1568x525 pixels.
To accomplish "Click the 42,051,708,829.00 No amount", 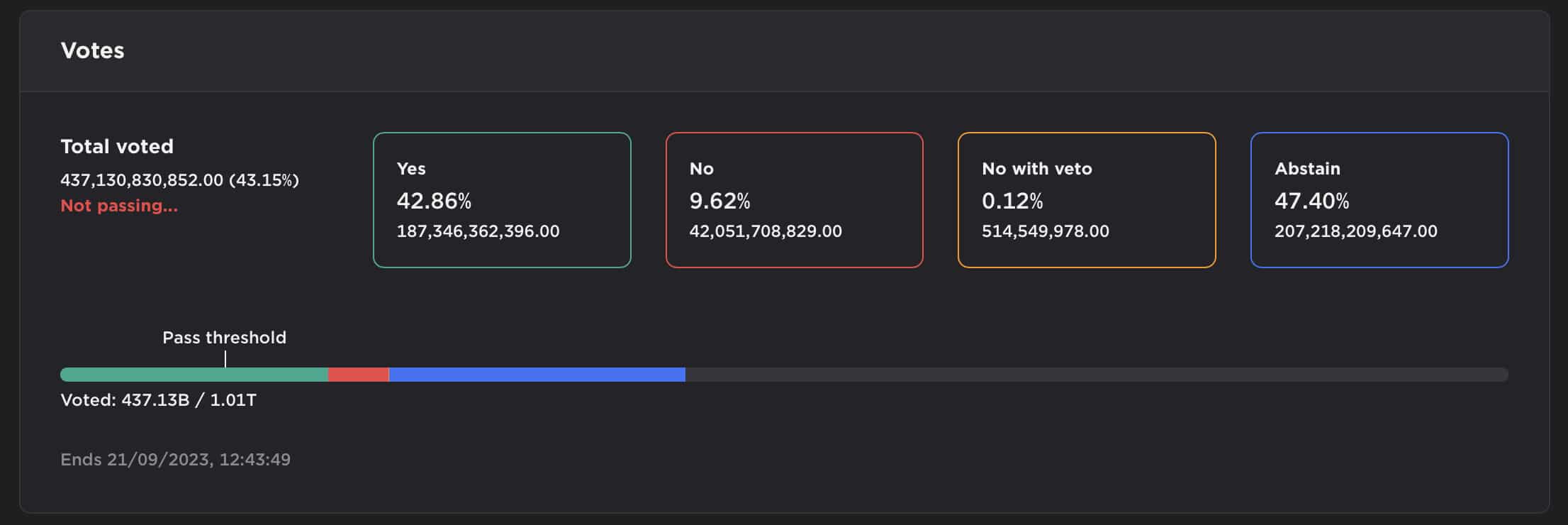I will 766,231.
